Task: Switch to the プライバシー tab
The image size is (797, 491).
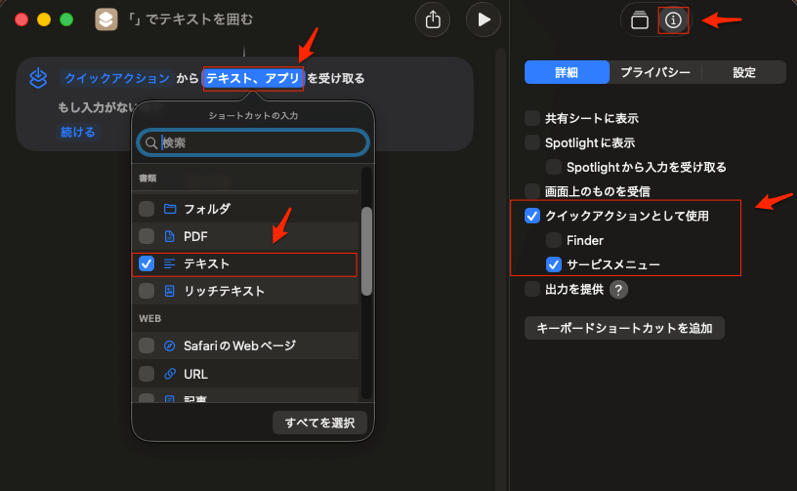Action: (x=655, y=72)
